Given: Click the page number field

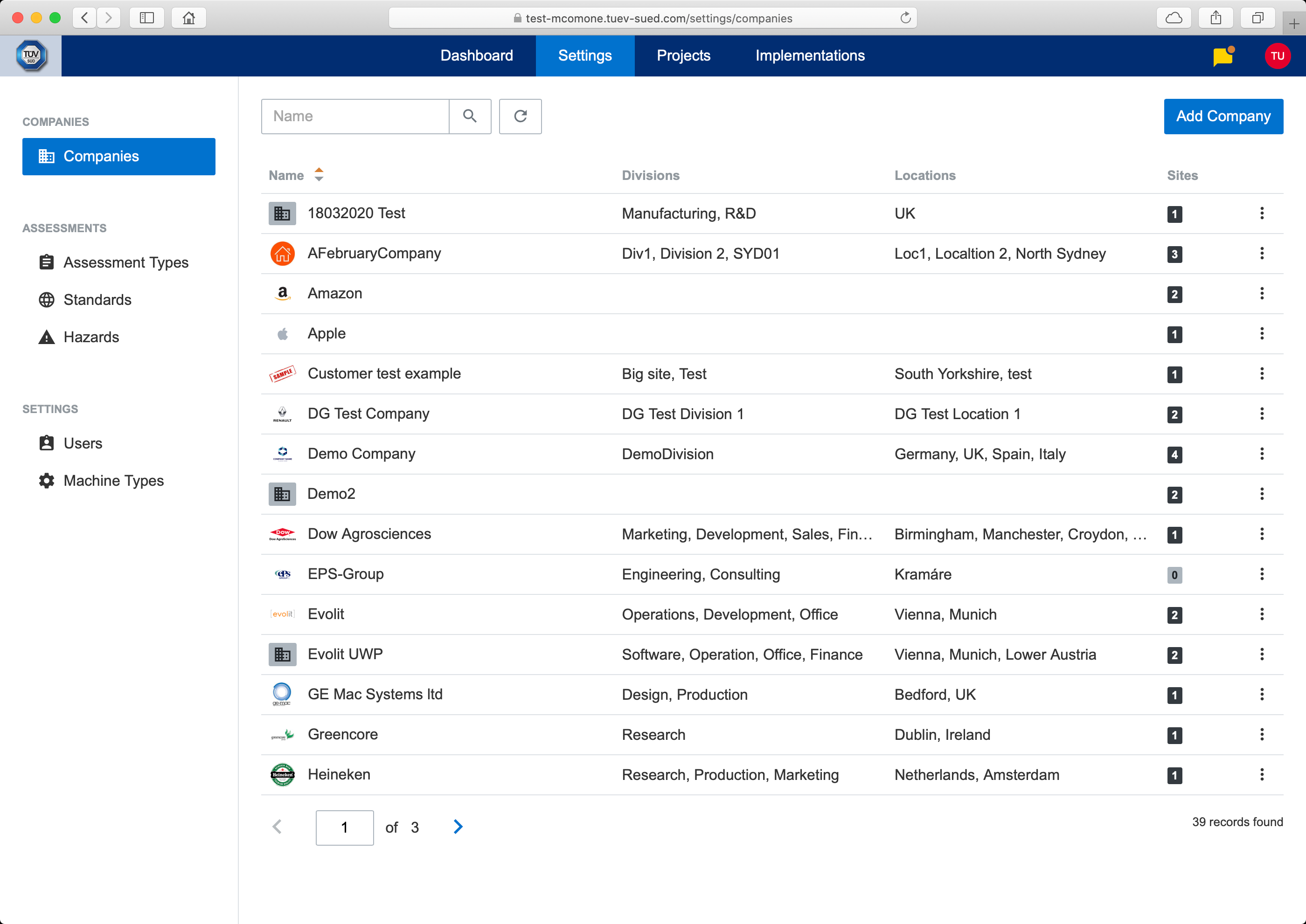Looking at the screenshot, I should point(344,827).
